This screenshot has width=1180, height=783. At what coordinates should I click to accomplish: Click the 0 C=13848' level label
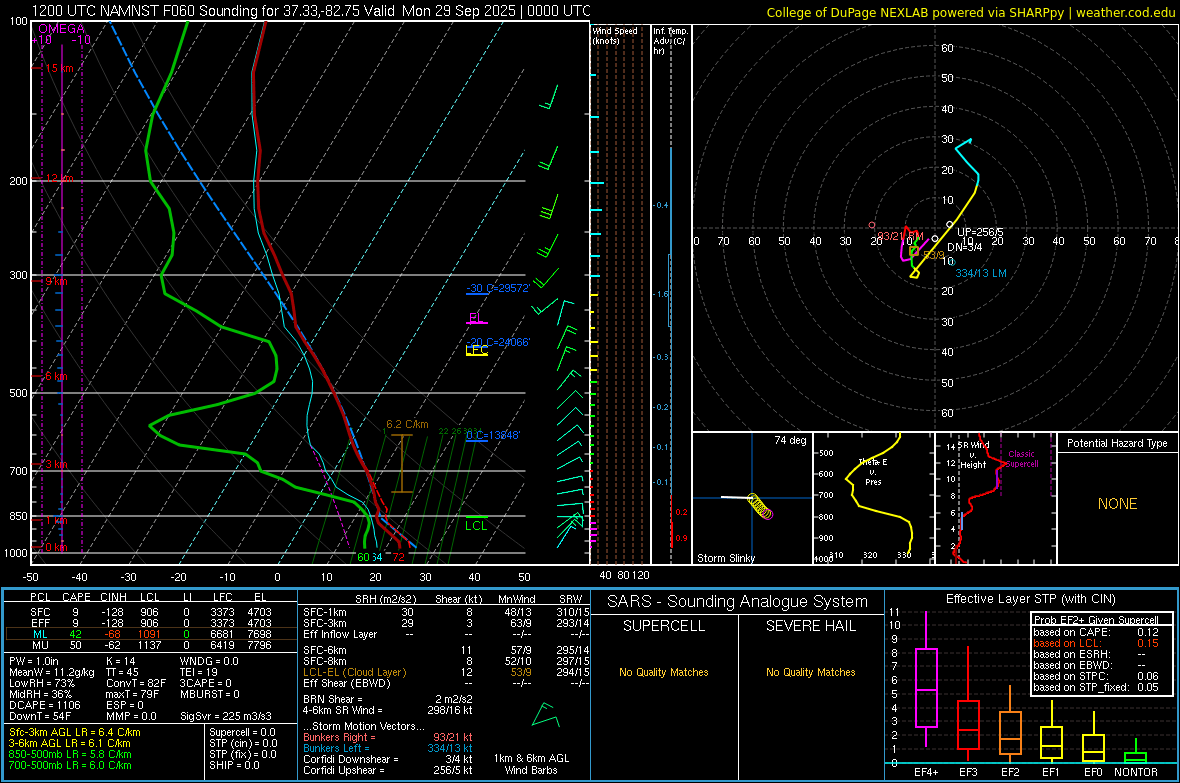point(493,435)
